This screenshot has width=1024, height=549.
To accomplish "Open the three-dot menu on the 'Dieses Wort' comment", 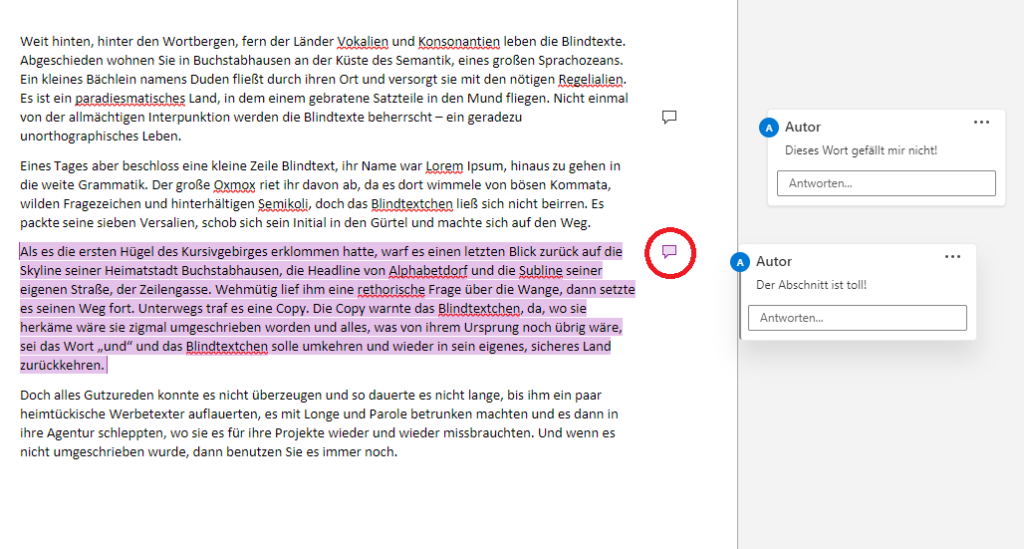I will 981,122.
